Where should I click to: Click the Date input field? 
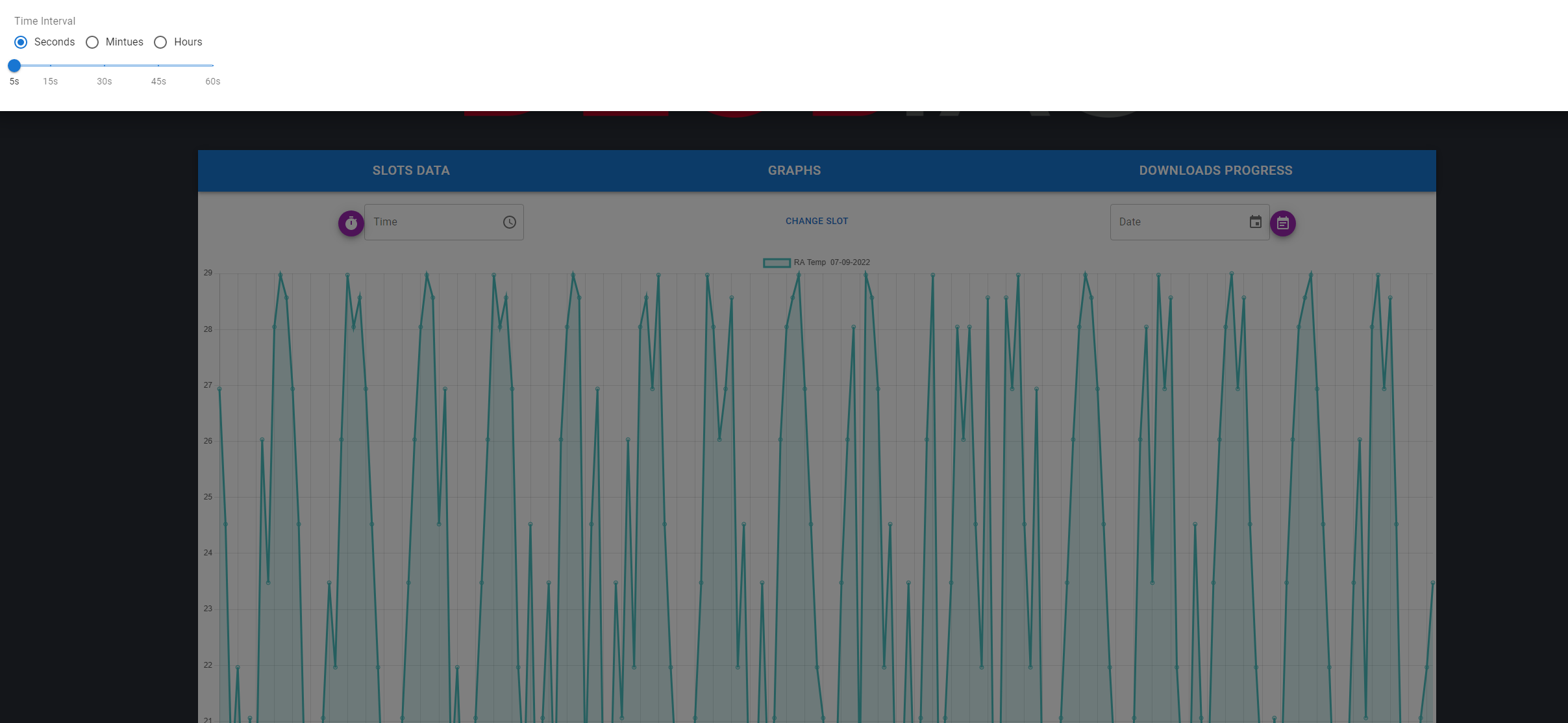tap(1189, 222)
